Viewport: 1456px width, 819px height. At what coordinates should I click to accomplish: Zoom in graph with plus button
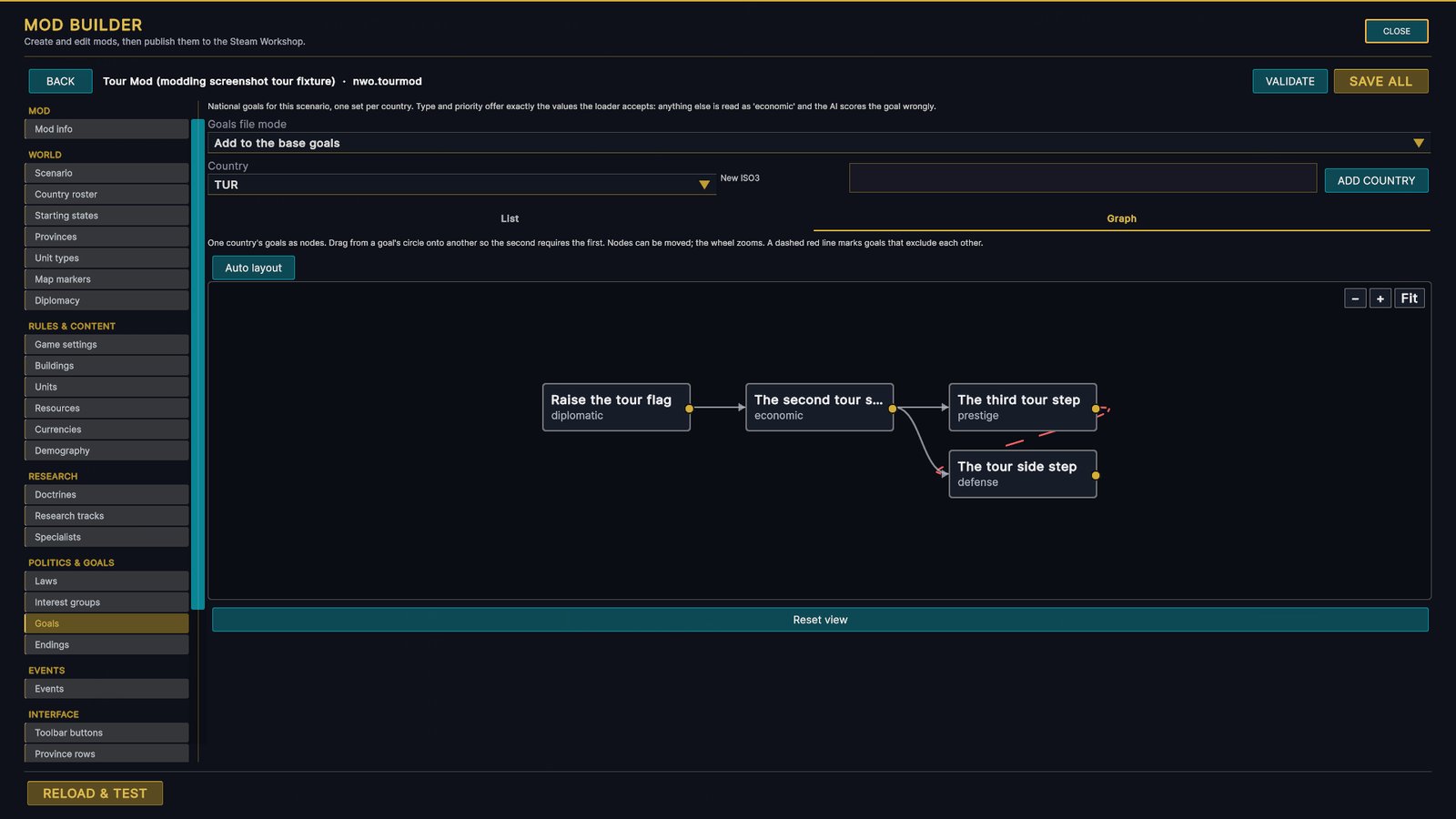(1380, 298)
